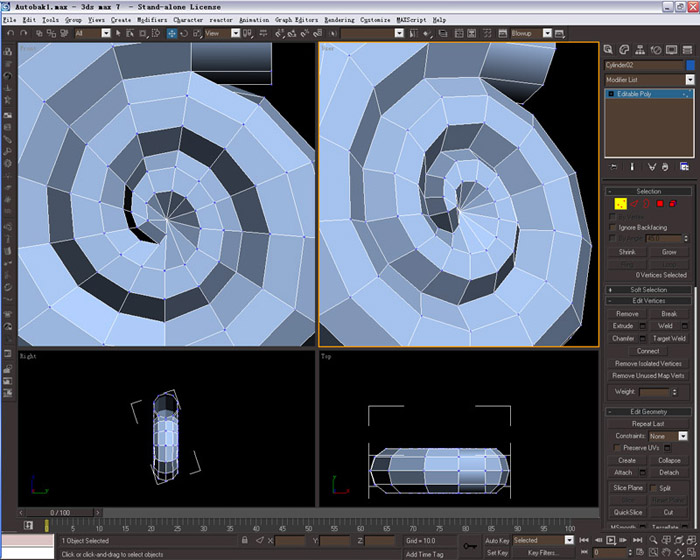Enable Ignore Backfacing checkbox
The image size is (700, 560).
[x=613, y=228]
